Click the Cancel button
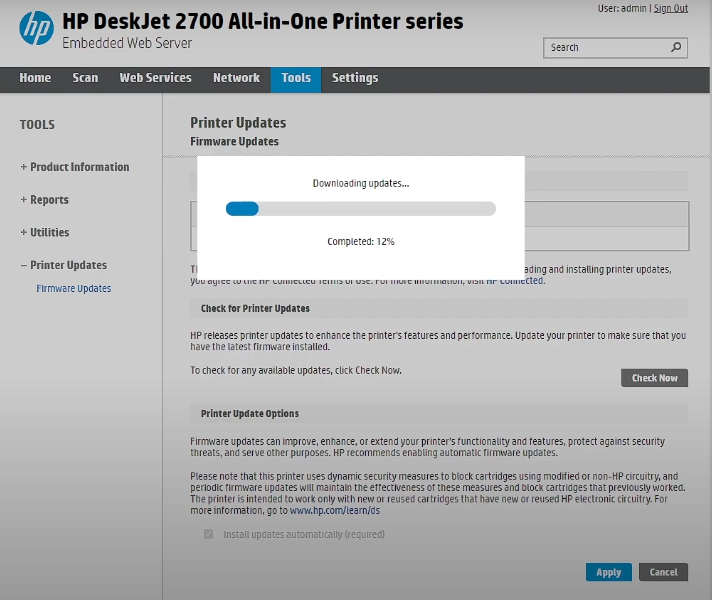 point(663,572)
